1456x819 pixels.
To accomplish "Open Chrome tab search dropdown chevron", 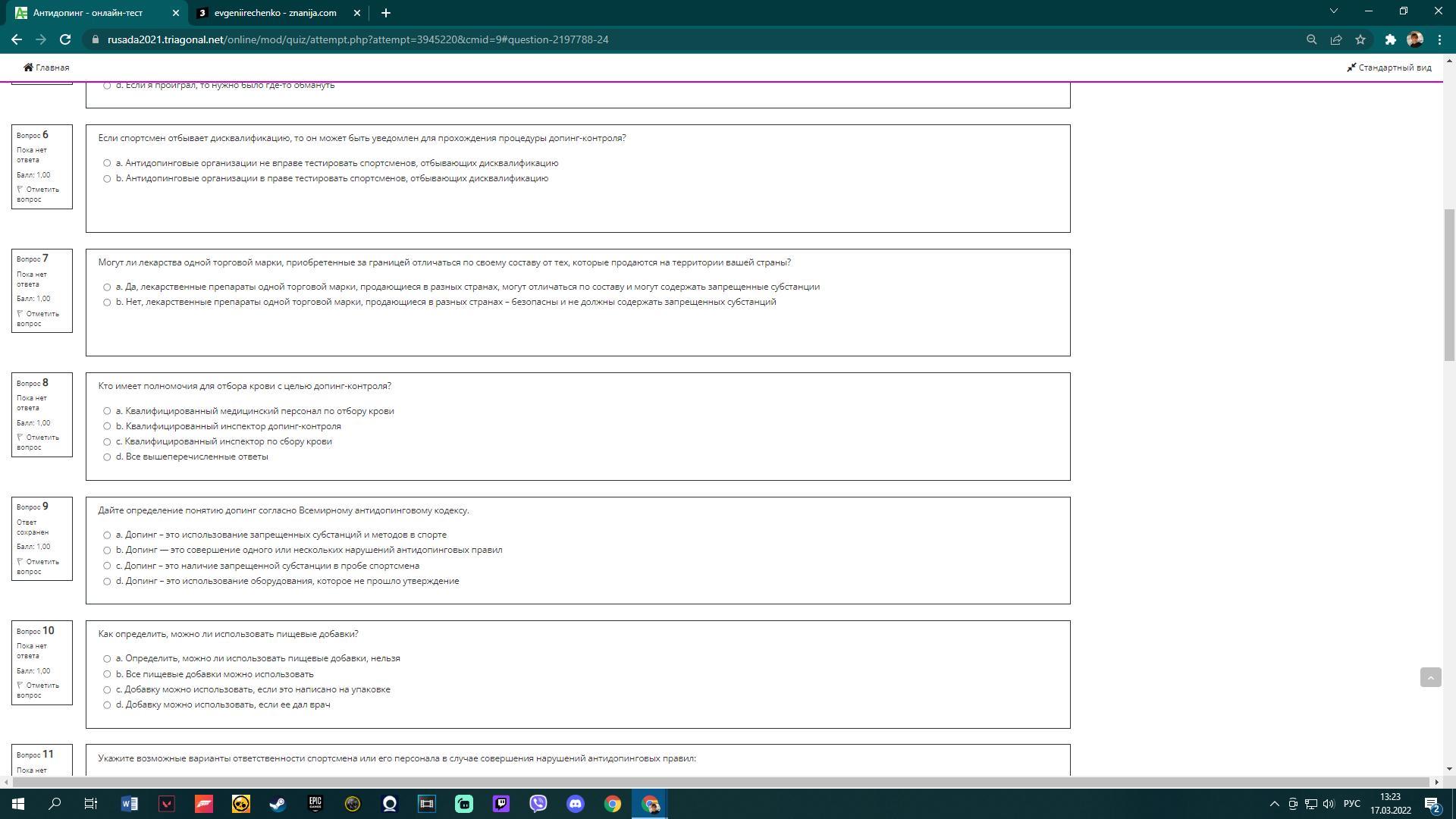I will click(x=1333, y=11).
